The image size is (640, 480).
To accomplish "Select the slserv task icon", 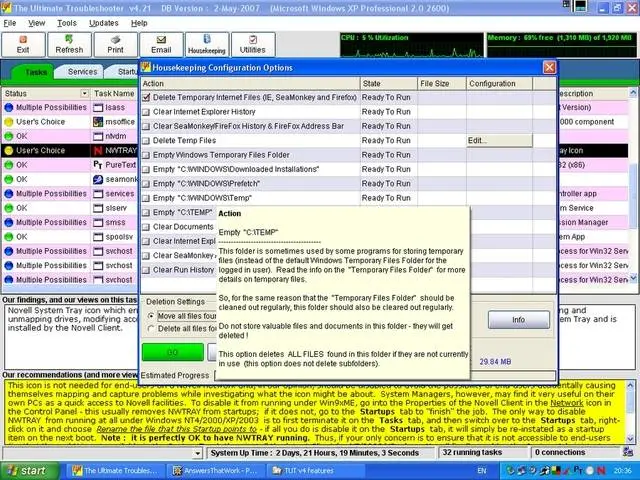I will click(x=98, y=208).
